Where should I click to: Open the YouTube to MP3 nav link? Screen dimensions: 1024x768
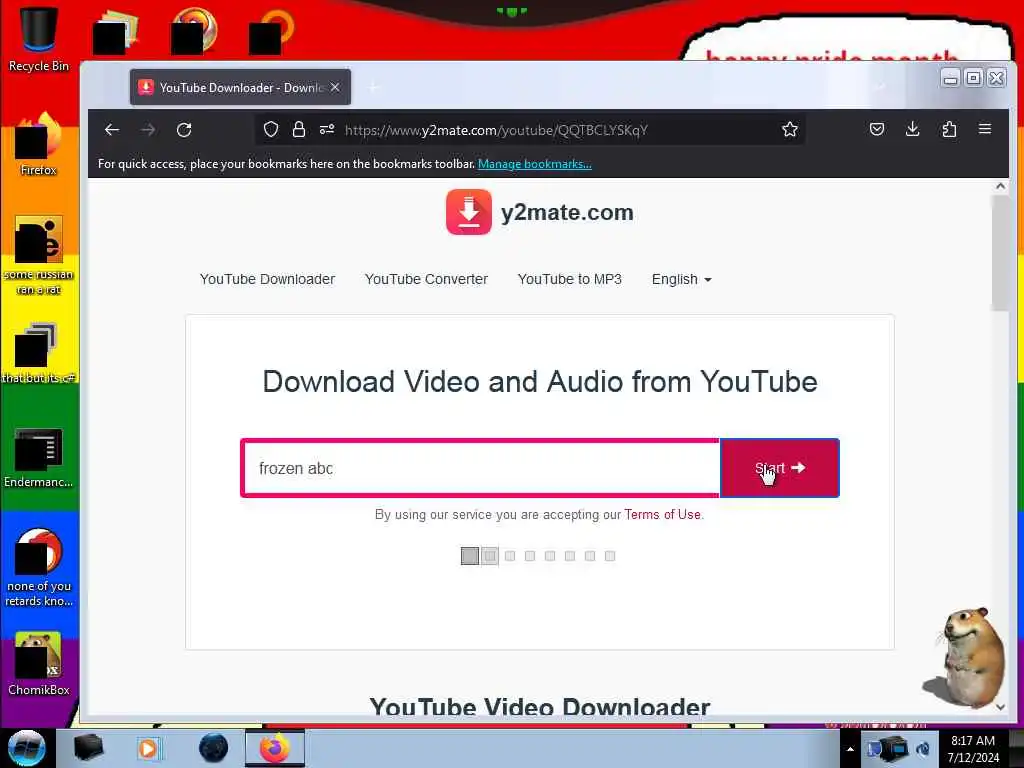tap(569, 280)
